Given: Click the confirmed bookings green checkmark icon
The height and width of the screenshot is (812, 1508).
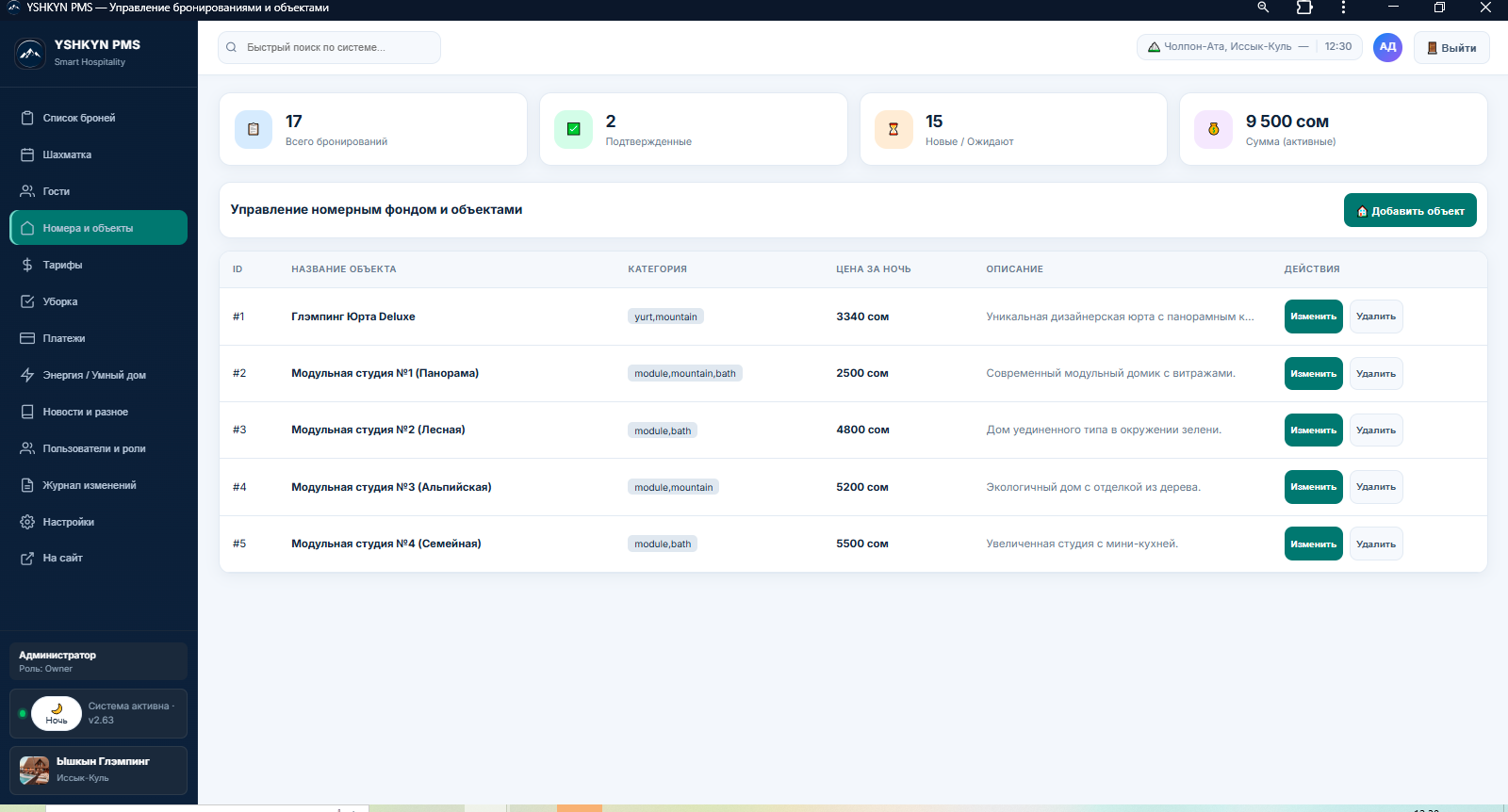Looking at the screenshot, I should 573,129.
